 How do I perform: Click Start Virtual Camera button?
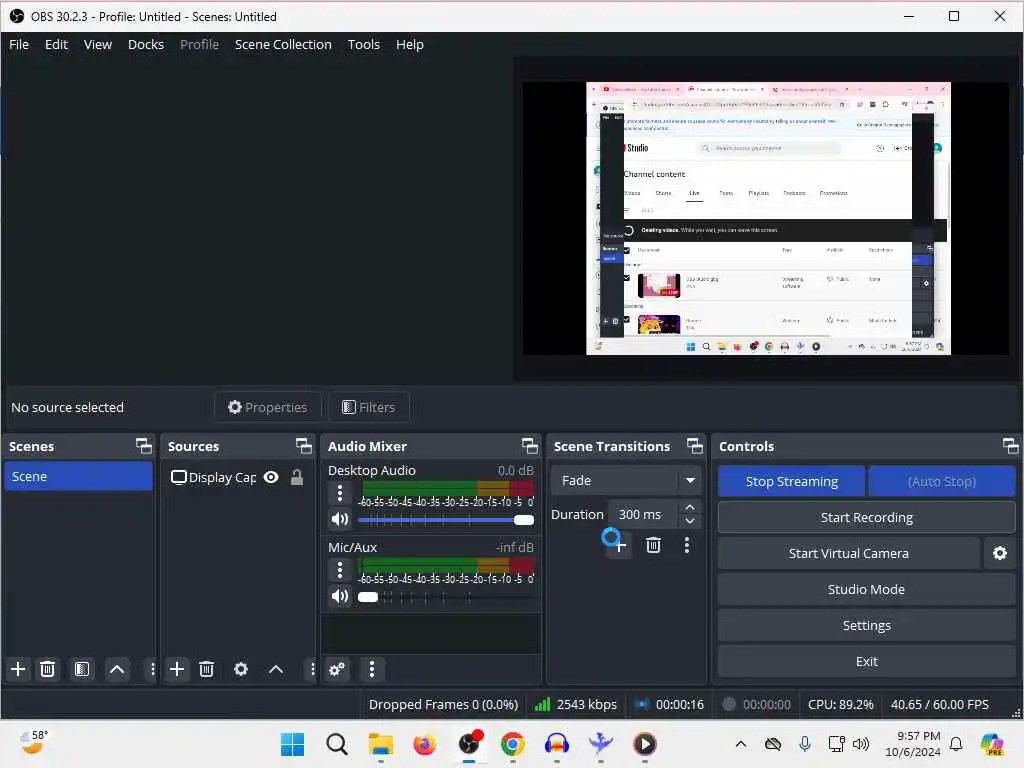click(x=848, y=553)
